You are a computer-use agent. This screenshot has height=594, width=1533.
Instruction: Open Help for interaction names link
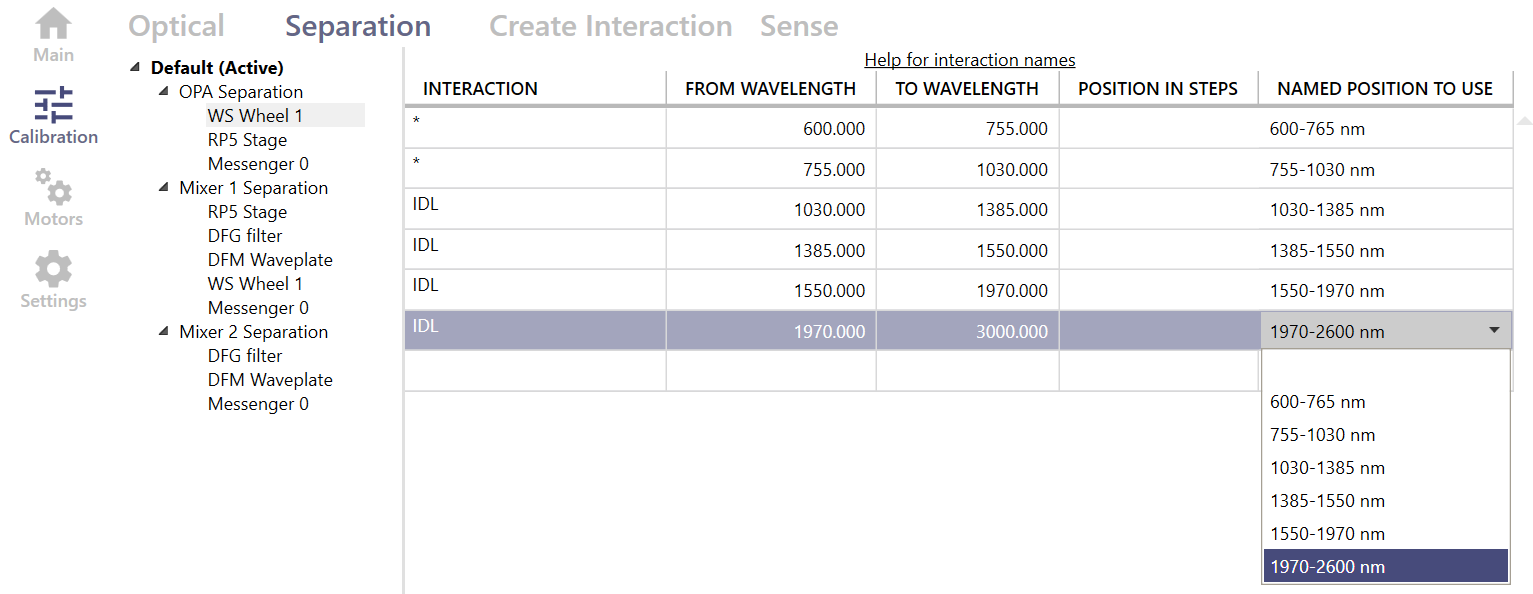coord(969,60)
